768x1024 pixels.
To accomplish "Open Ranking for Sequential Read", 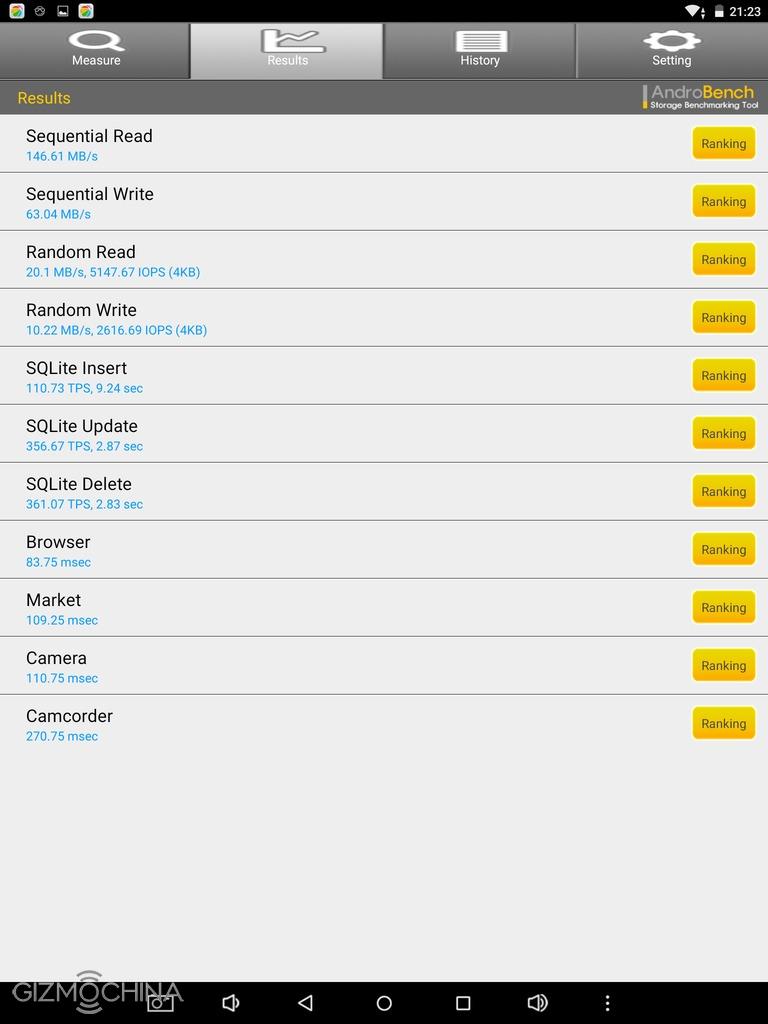I will [x=723, y=143].
